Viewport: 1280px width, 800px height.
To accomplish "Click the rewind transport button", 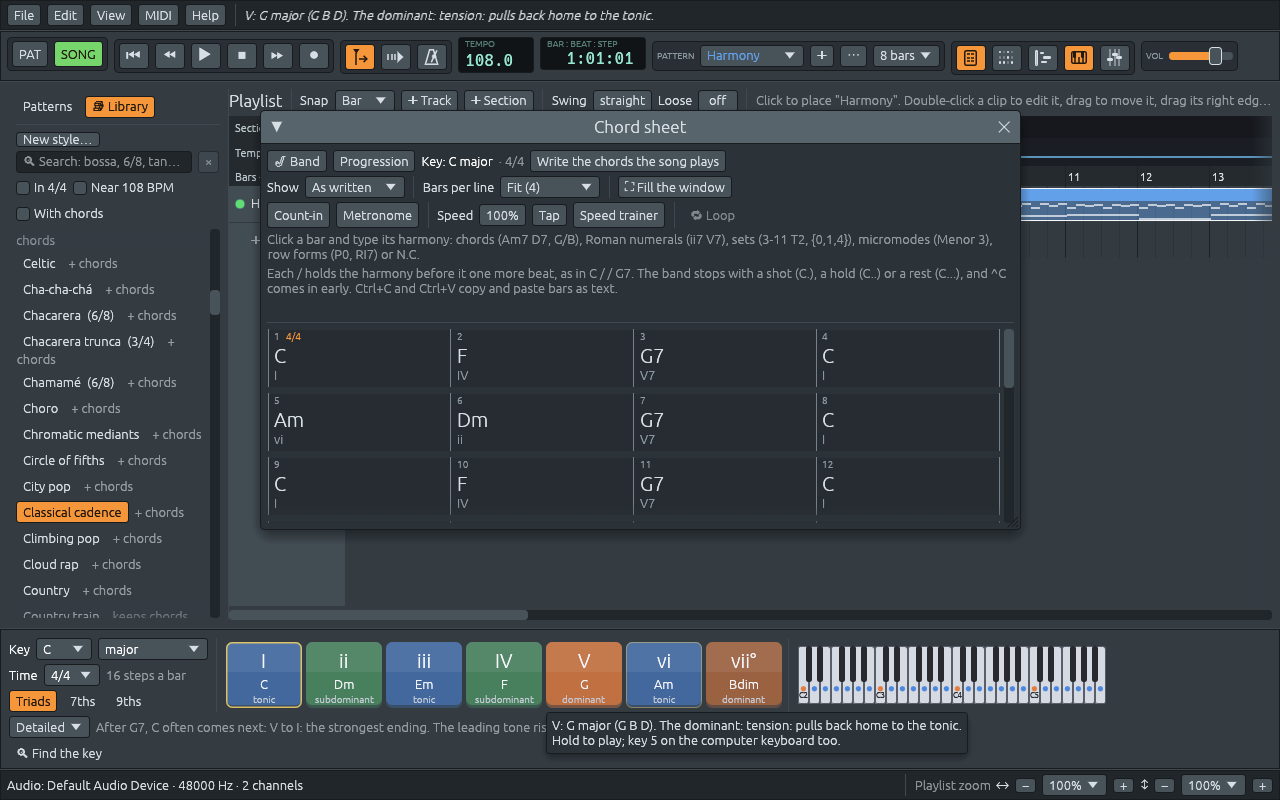I will [x=169, y=56].
